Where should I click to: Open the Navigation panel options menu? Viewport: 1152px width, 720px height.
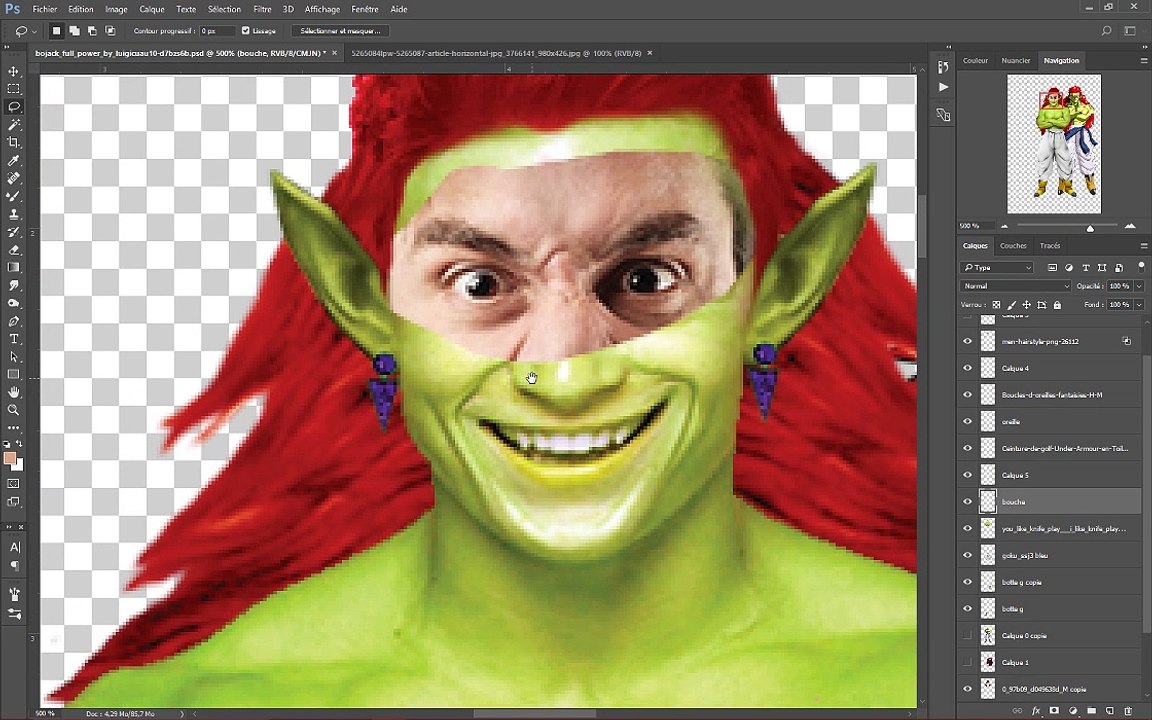1143,61
